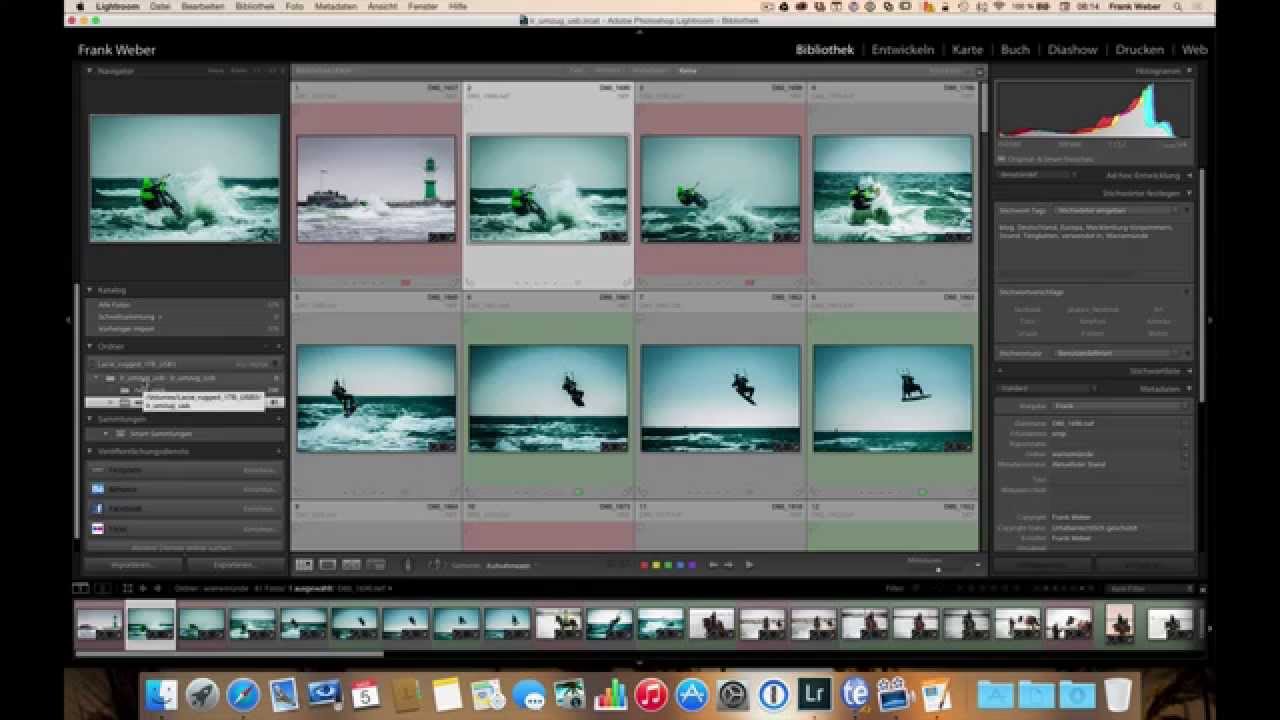The width and height of the screenshot is (1280, 720).
Task: Apply red color label in toolbar
Action: 645,565
